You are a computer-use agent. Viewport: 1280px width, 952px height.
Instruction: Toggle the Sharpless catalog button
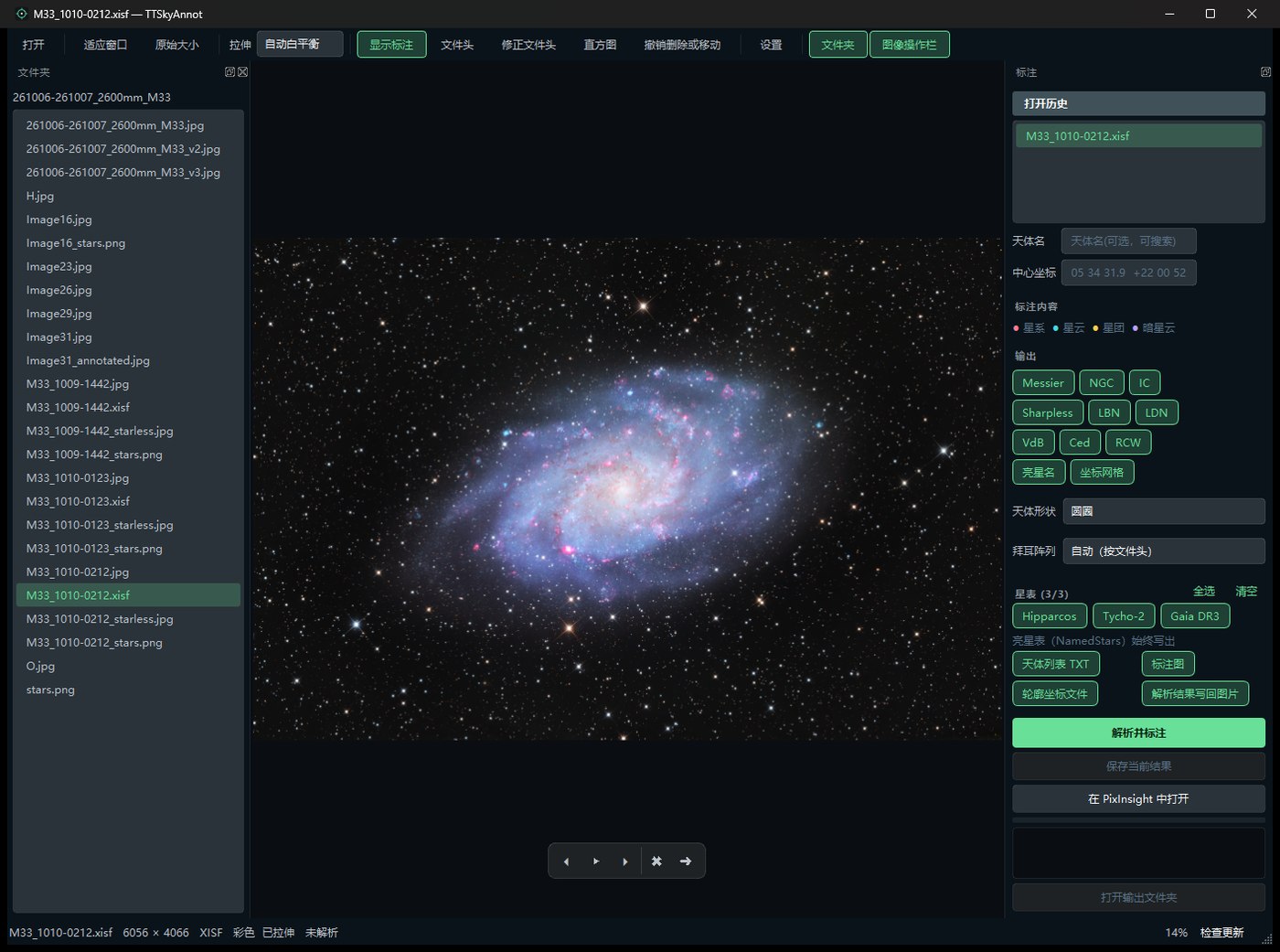click(1048, 413)
